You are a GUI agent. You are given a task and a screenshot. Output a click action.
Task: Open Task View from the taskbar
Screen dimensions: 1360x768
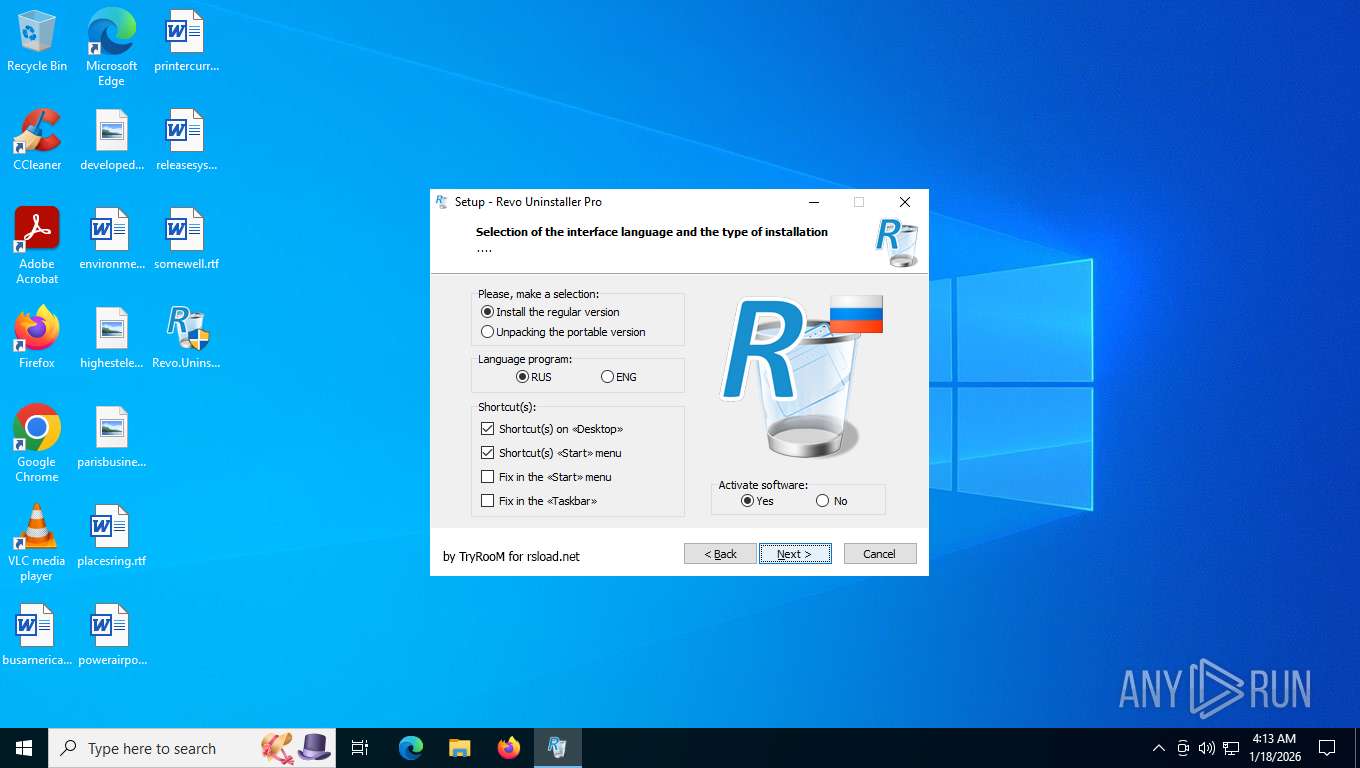(360, 748)
